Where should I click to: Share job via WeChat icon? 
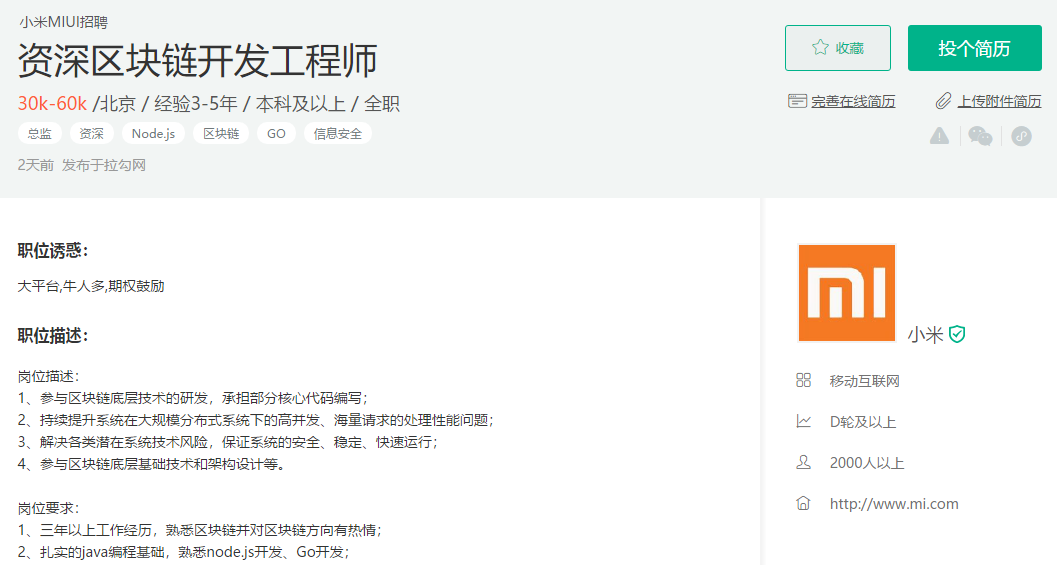980,136
